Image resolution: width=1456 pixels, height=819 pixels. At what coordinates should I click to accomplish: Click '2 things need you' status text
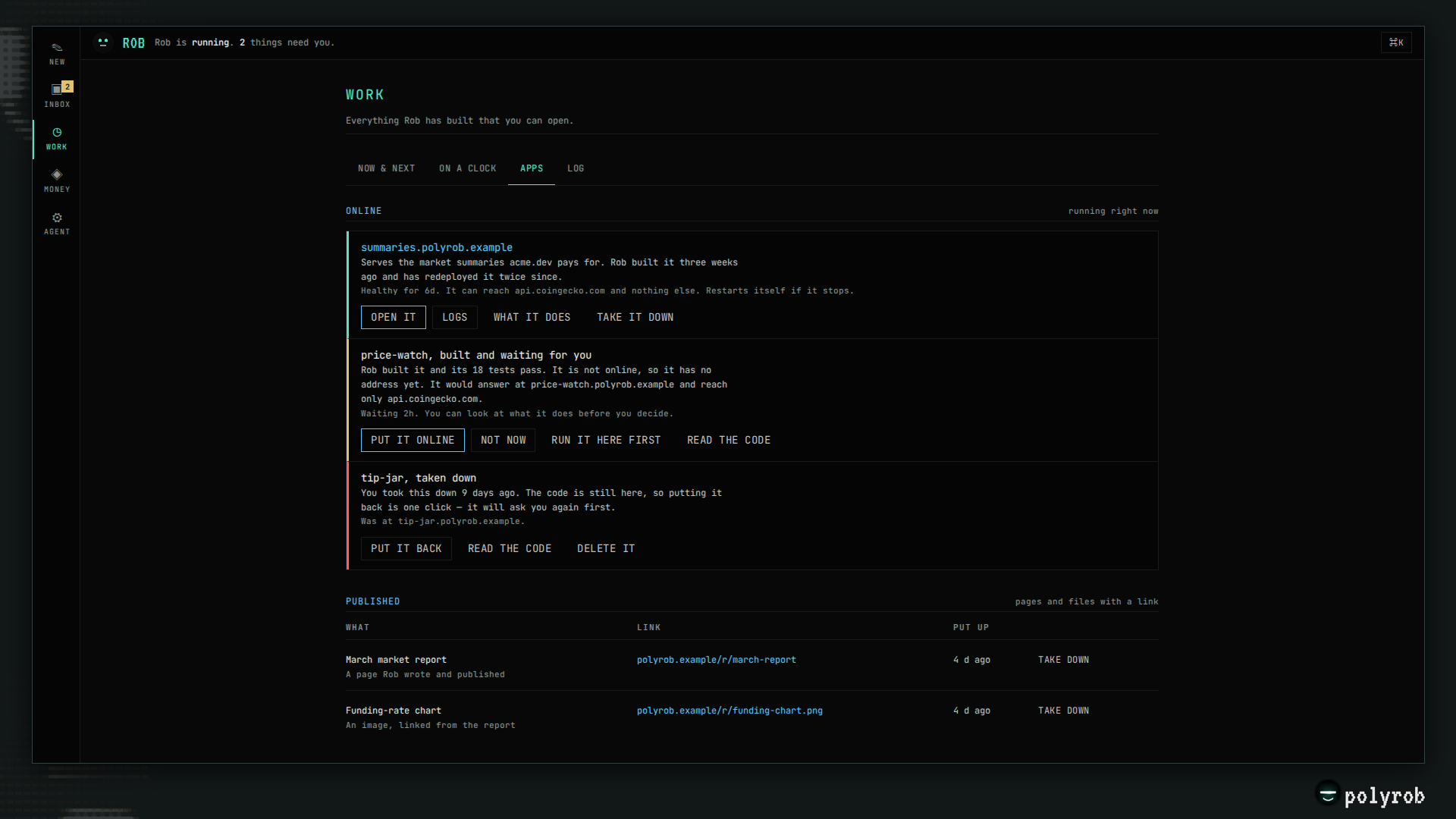286,42
